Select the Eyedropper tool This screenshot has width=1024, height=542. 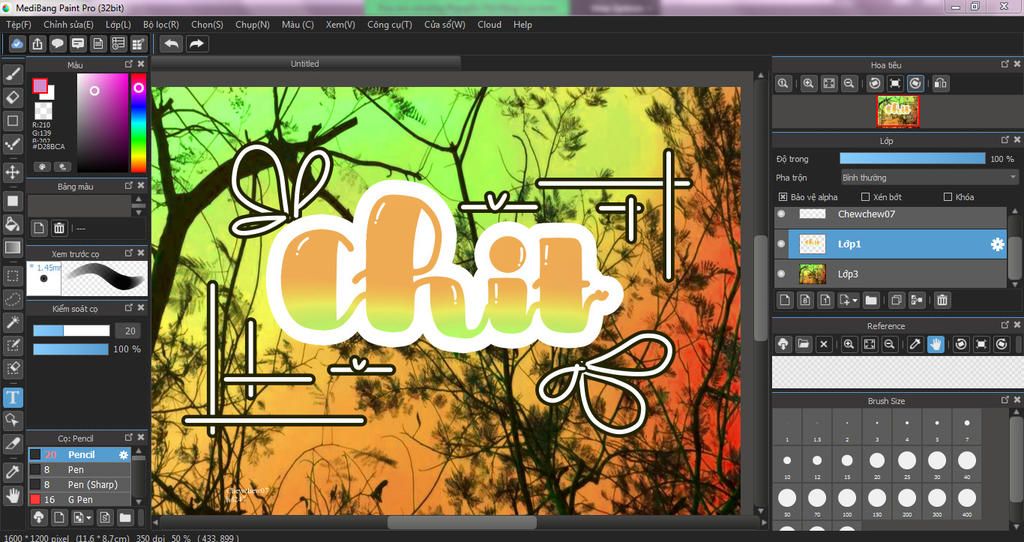click(x=12, y=472)
